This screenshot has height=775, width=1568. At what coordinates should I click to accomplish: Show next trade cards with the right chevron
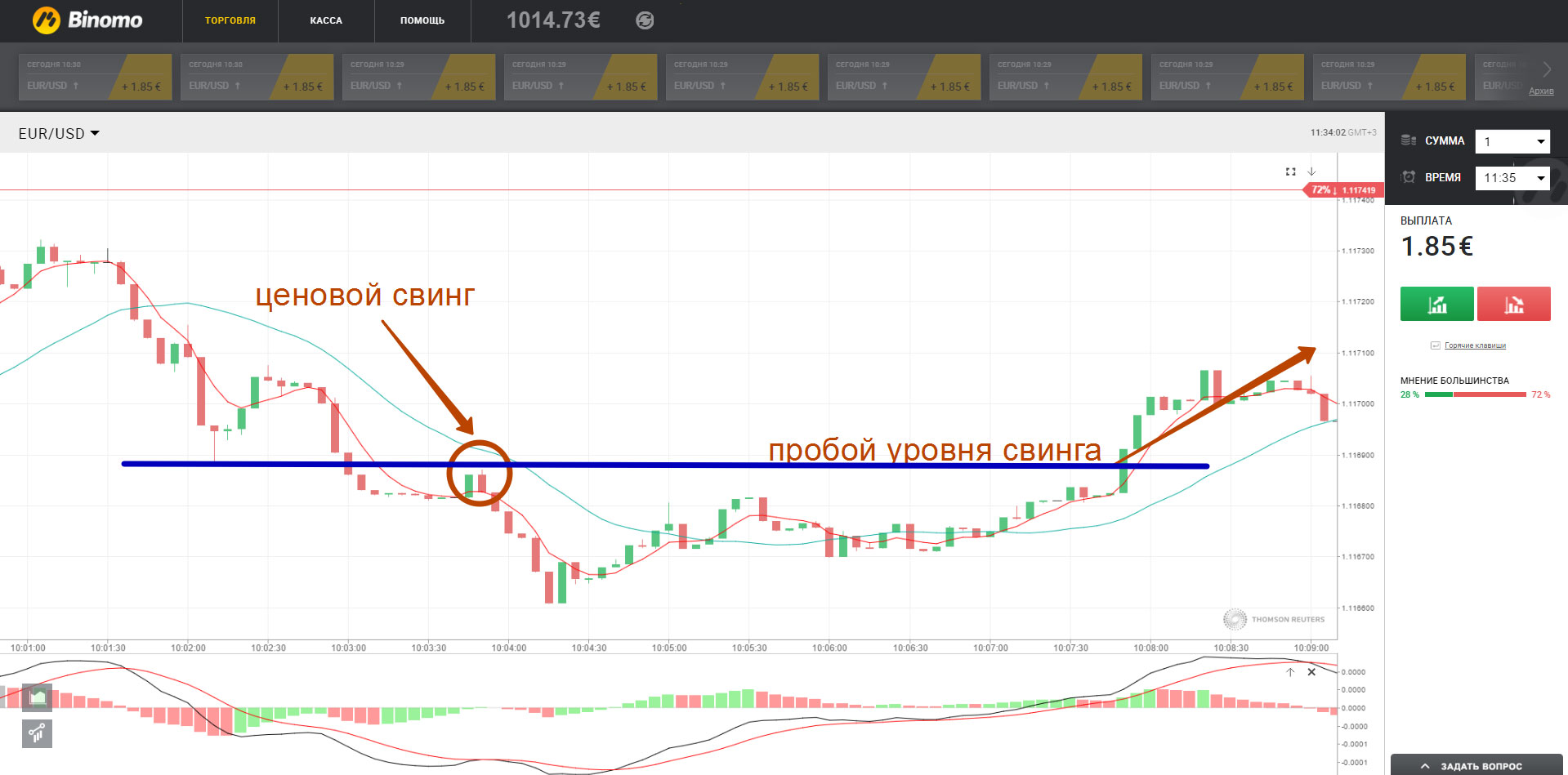[1546, 69]
